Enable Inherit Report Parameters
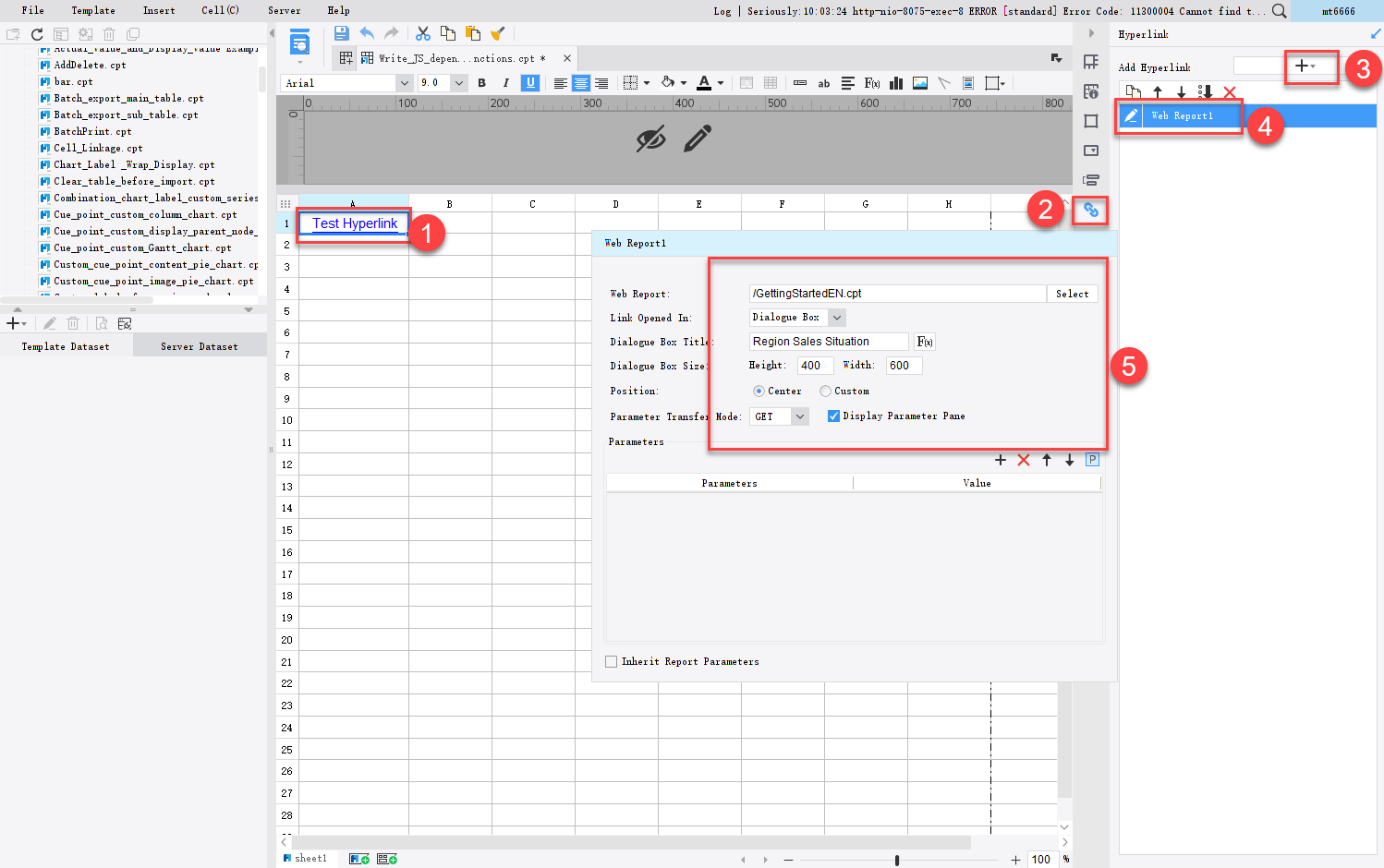This screenshot has height=868, width=1384. point(611,661)
